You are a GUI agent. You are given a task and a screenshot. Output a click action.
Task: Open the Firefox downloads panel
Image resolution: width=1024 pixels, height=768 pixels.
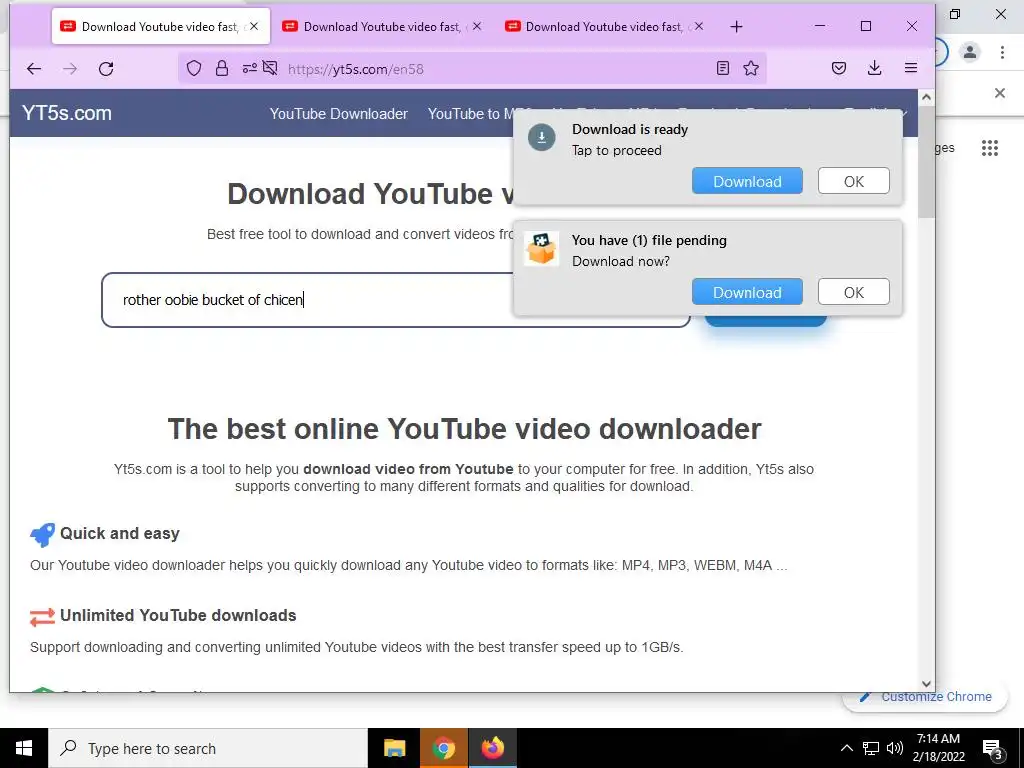click(x=874, y=68)
